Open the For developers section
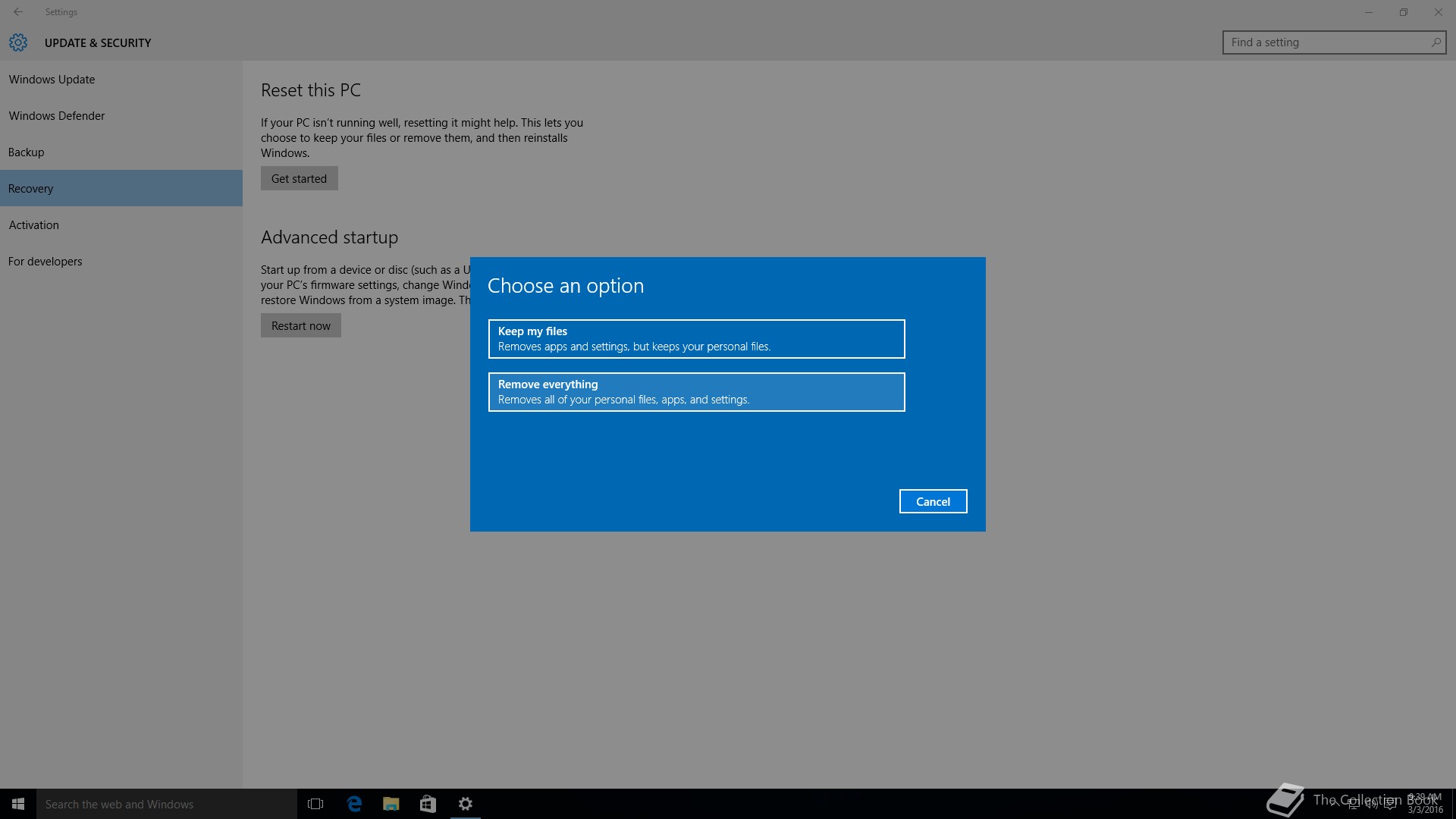Image resolution: width=1456 pixels, height=819 pixels. tap(45, 262)
